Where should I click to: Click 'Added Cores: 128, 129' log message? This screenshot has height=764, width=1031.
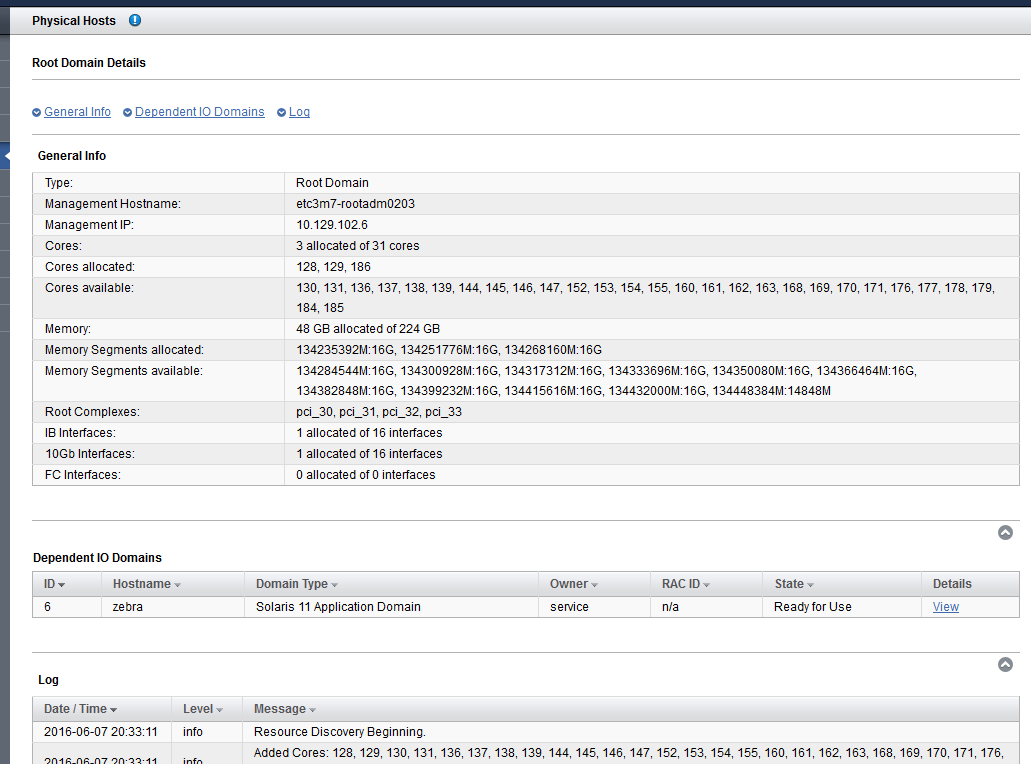point(628,753)
